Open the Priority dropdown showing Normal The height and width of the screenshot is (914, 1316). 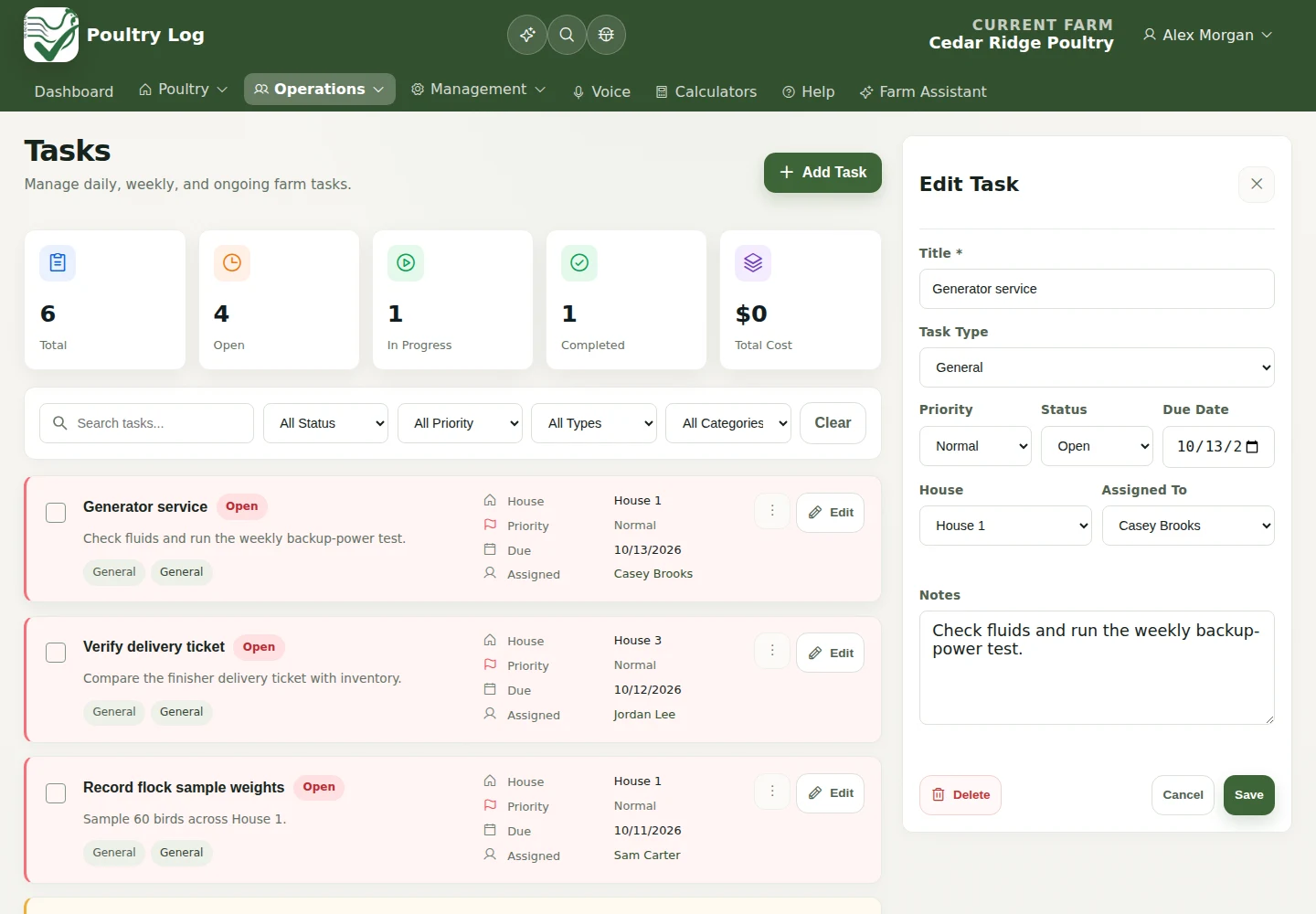click(x=975, y=446)
